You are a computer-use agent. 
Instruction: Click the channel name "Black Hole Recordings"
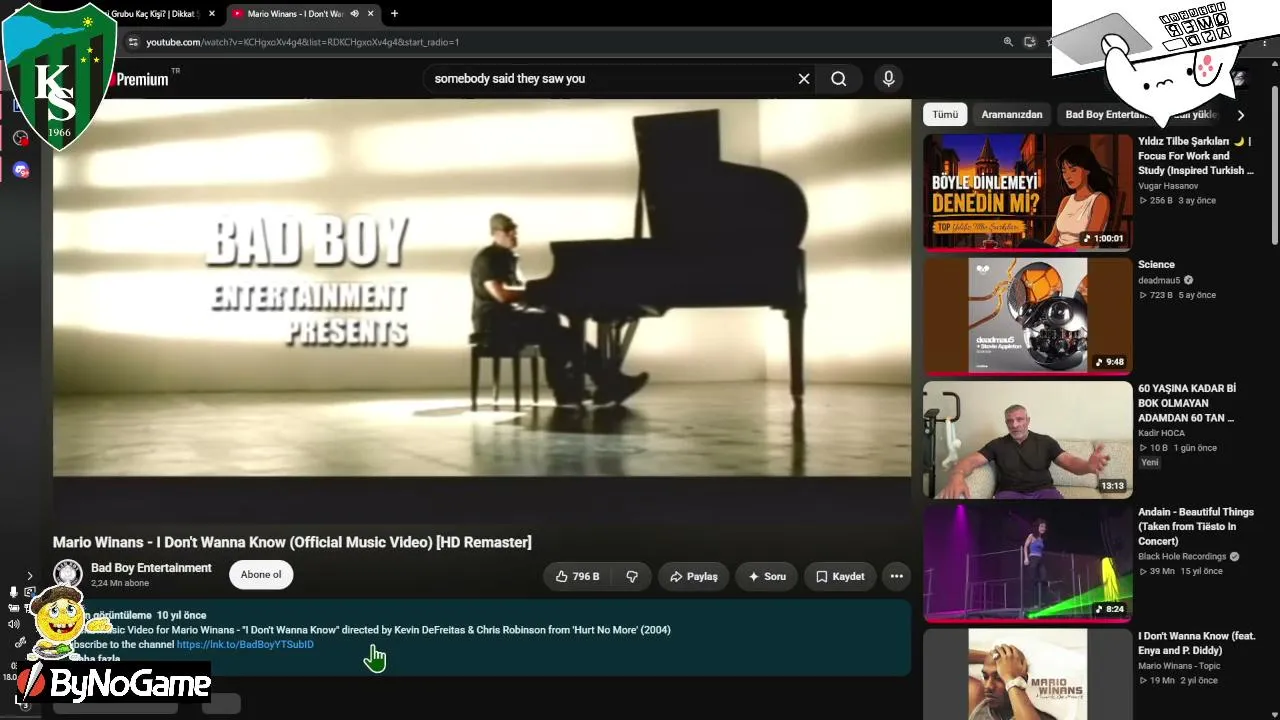pyautogui.click(x=1182, y=557)
